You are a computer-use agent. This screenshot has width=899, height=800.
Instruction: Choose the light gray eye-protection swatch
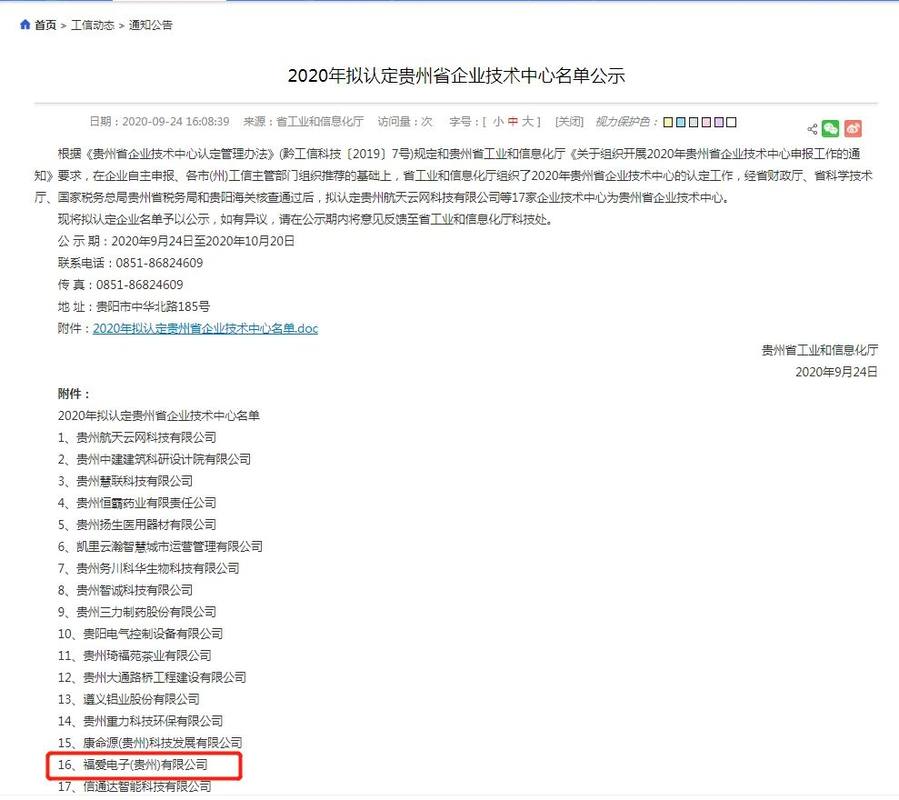point(694,122)
